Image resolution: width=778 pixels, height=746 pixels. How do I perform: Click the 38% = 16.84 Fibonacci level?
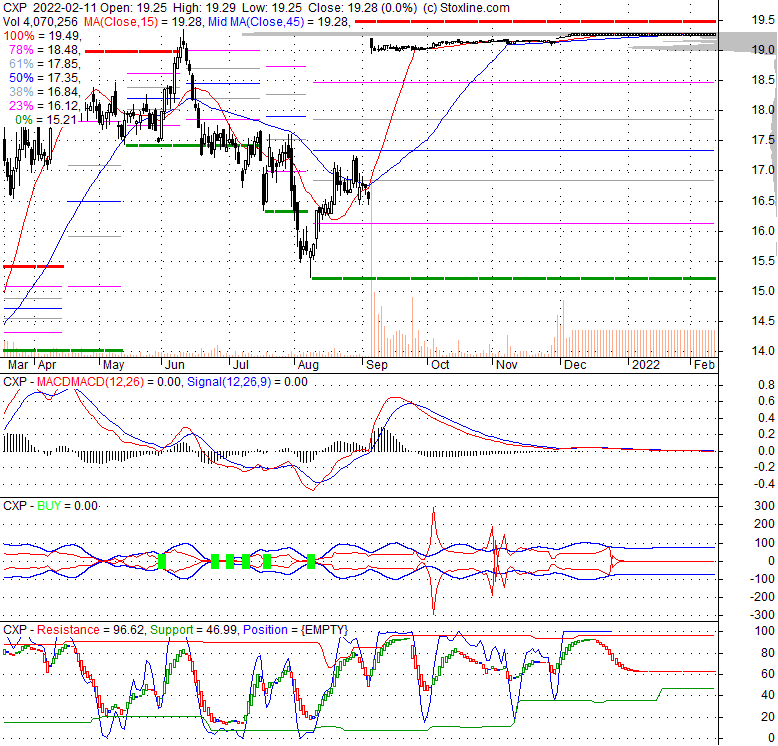coord(45,92)
